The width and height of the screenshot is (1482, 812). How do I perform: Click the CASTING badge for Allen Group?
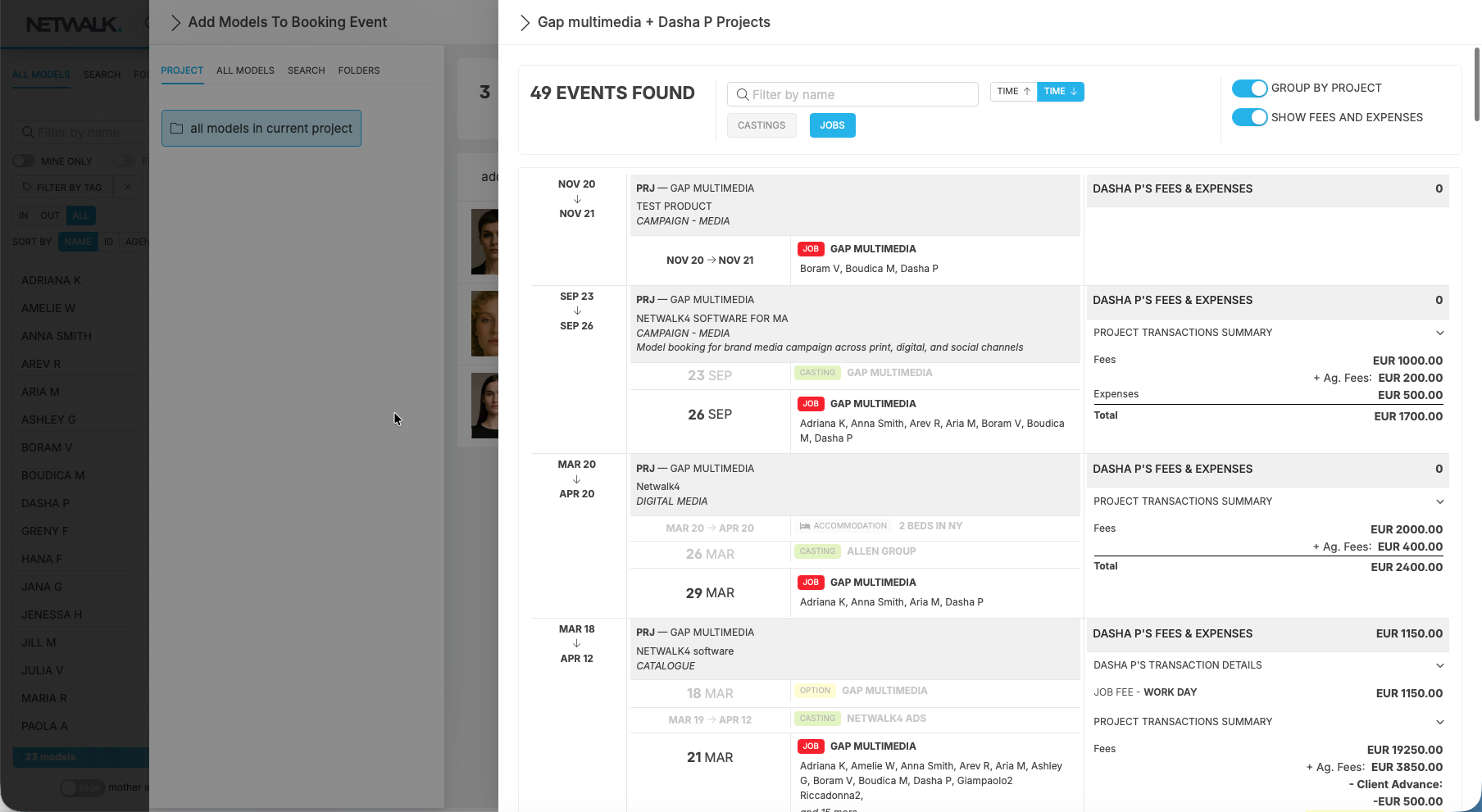pyautogui.click(x=816, y=551)
